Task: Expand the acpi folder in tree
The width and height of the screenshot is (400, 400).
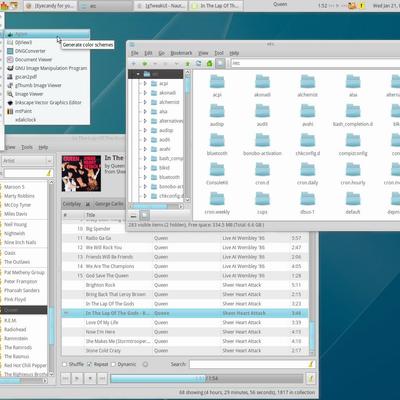Action: (145, 83)
